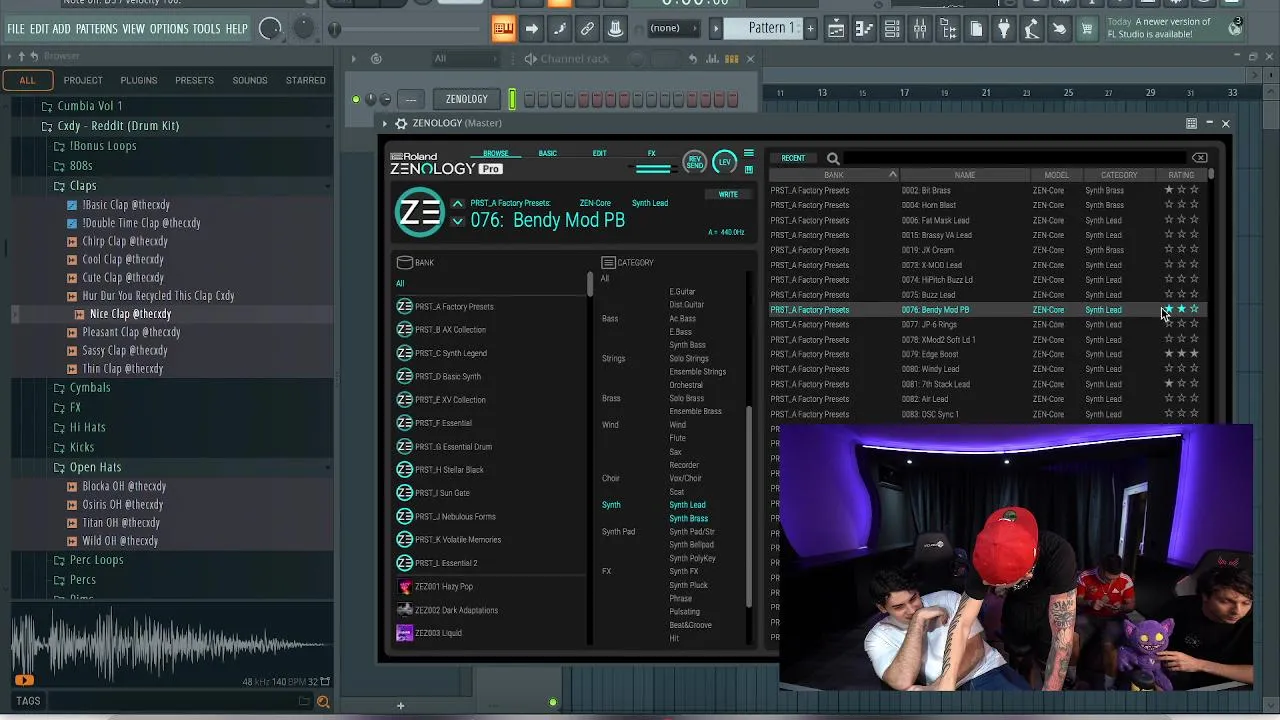Rate Bendy Mod PB with third star

1194,310
